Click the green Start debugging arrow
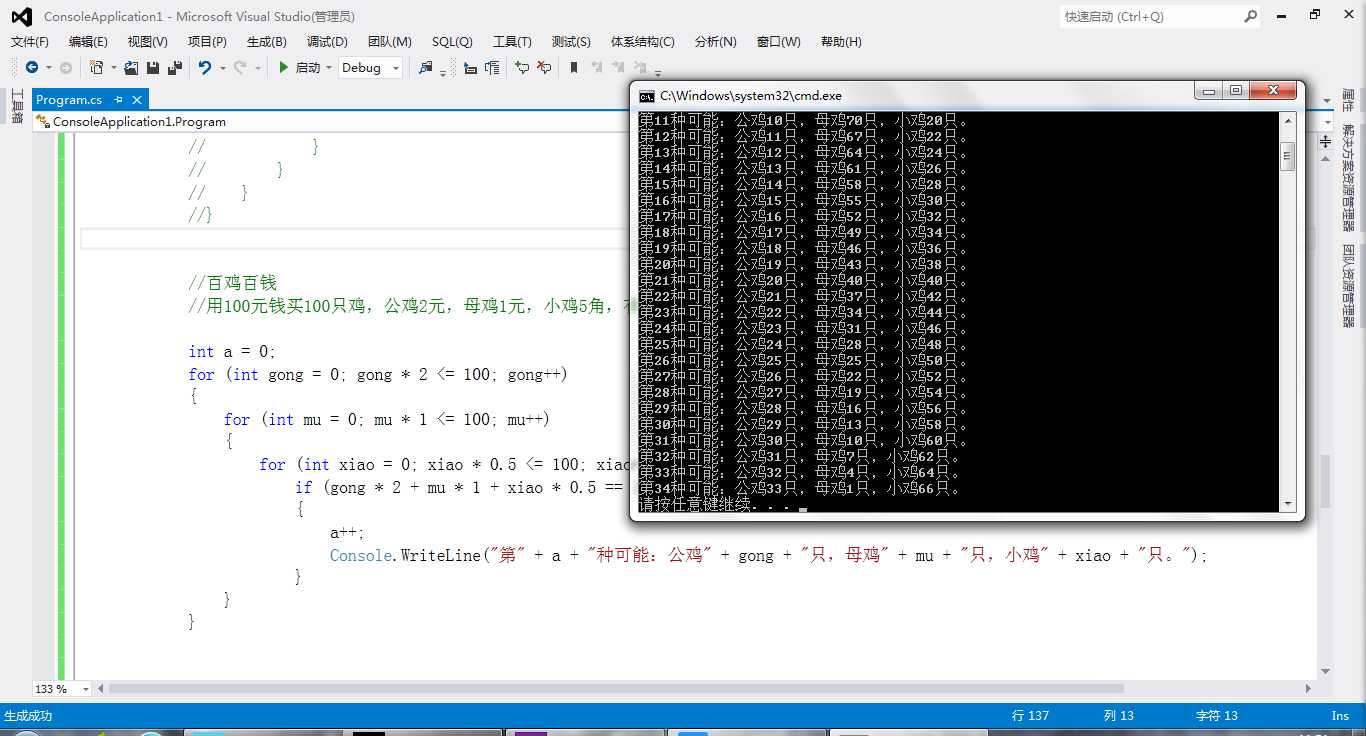 click(x=284, y=67)
